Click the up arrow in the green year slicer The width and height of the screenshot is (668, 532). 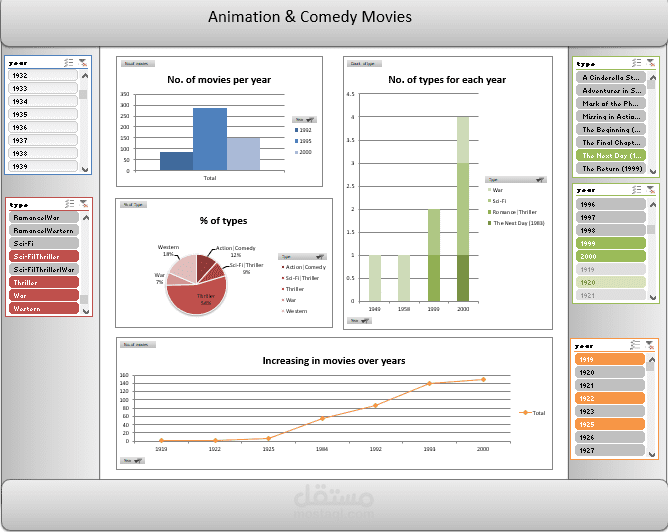(653, 204)
